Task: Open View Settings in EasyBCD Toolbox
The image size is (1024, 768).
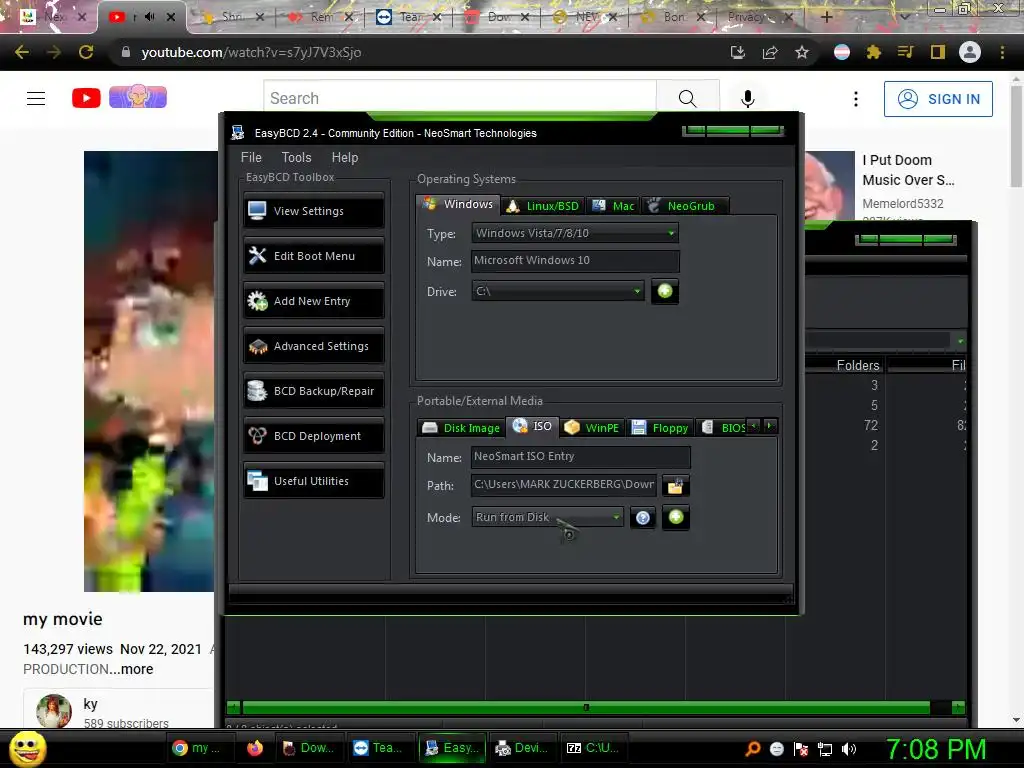Action: [x=313, y=211]
